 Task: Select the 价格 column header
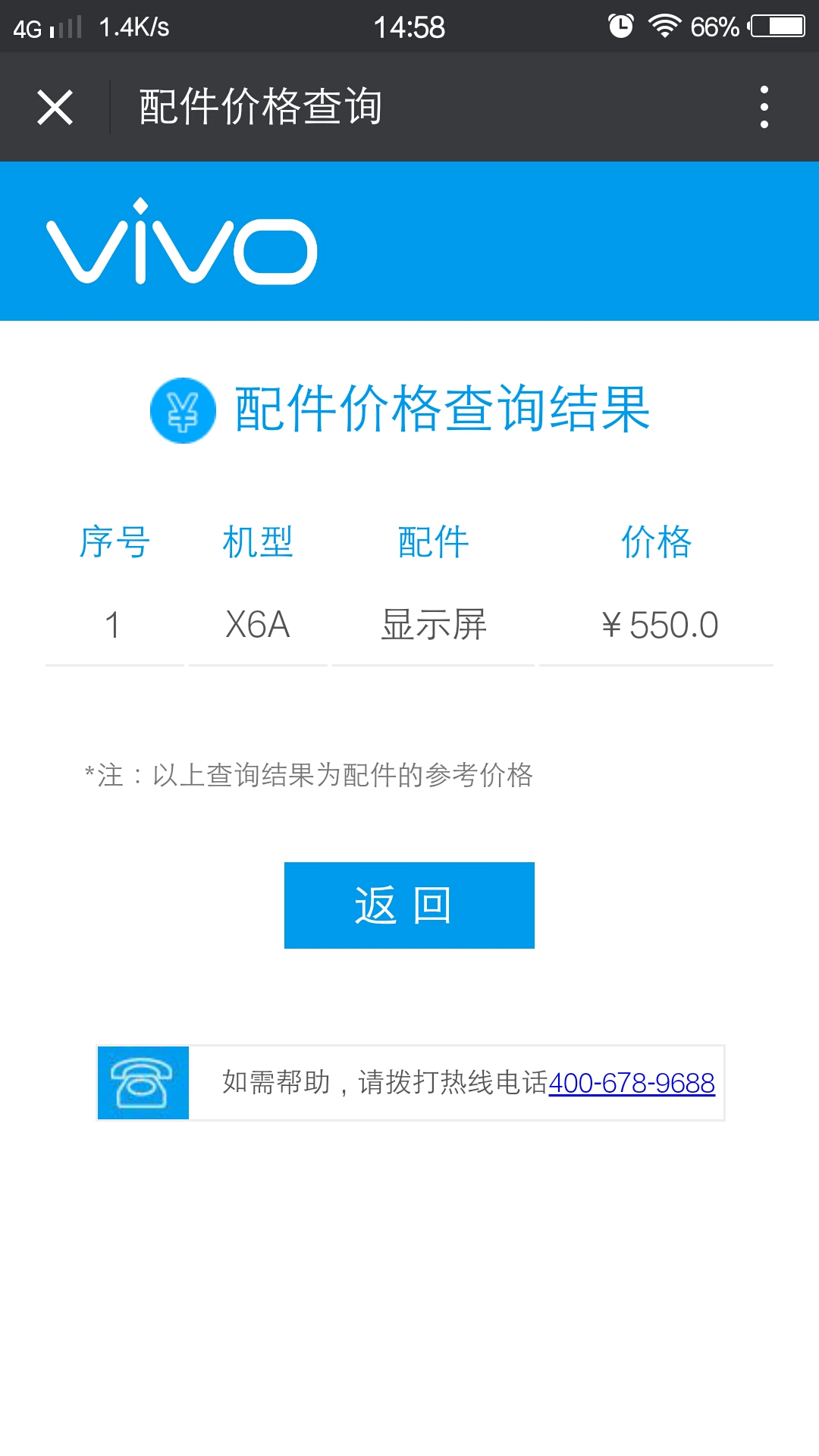(x=656, y=541)
